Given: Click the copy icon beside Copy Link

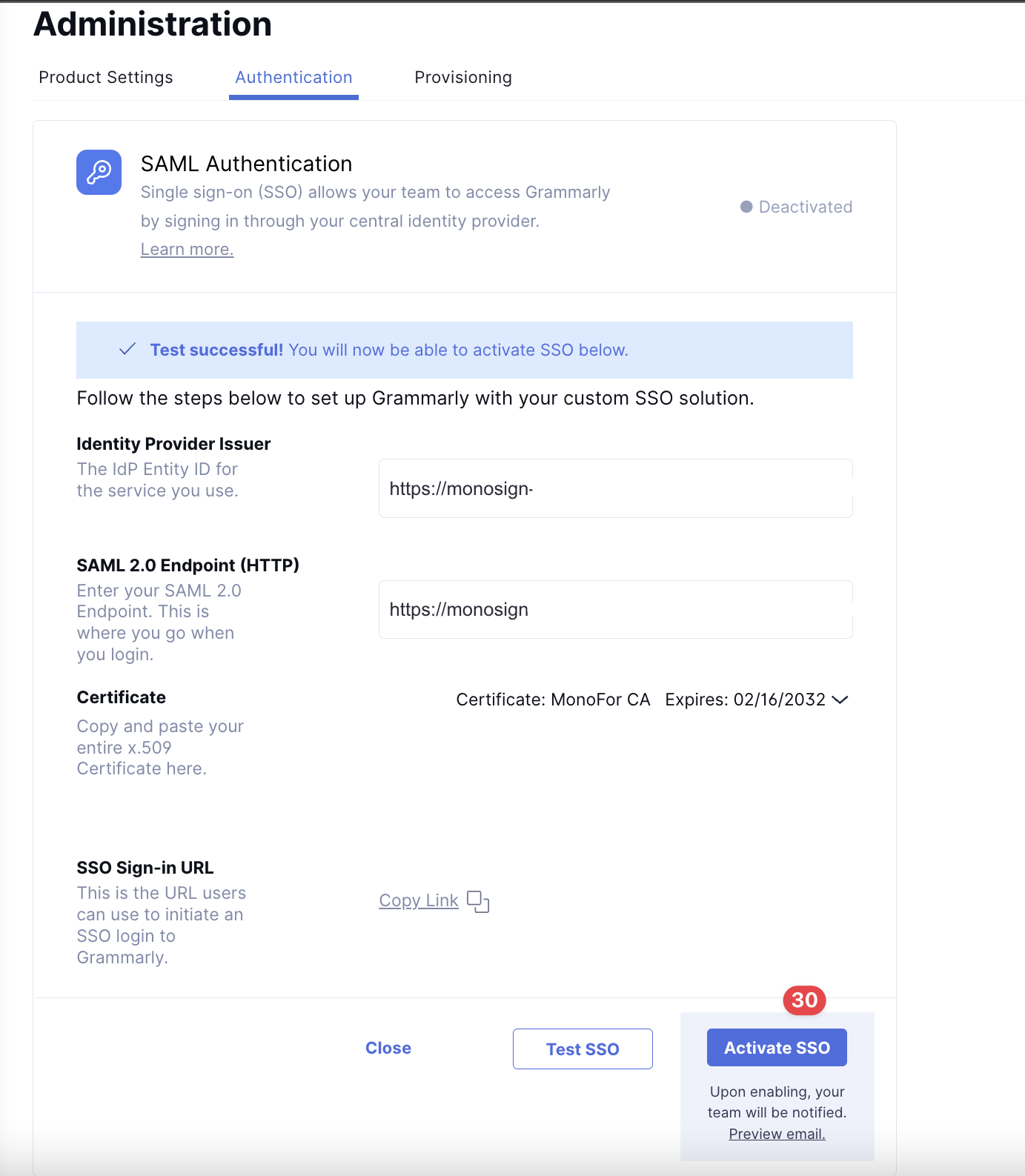Looking at the screenshot, I should 478,901.
